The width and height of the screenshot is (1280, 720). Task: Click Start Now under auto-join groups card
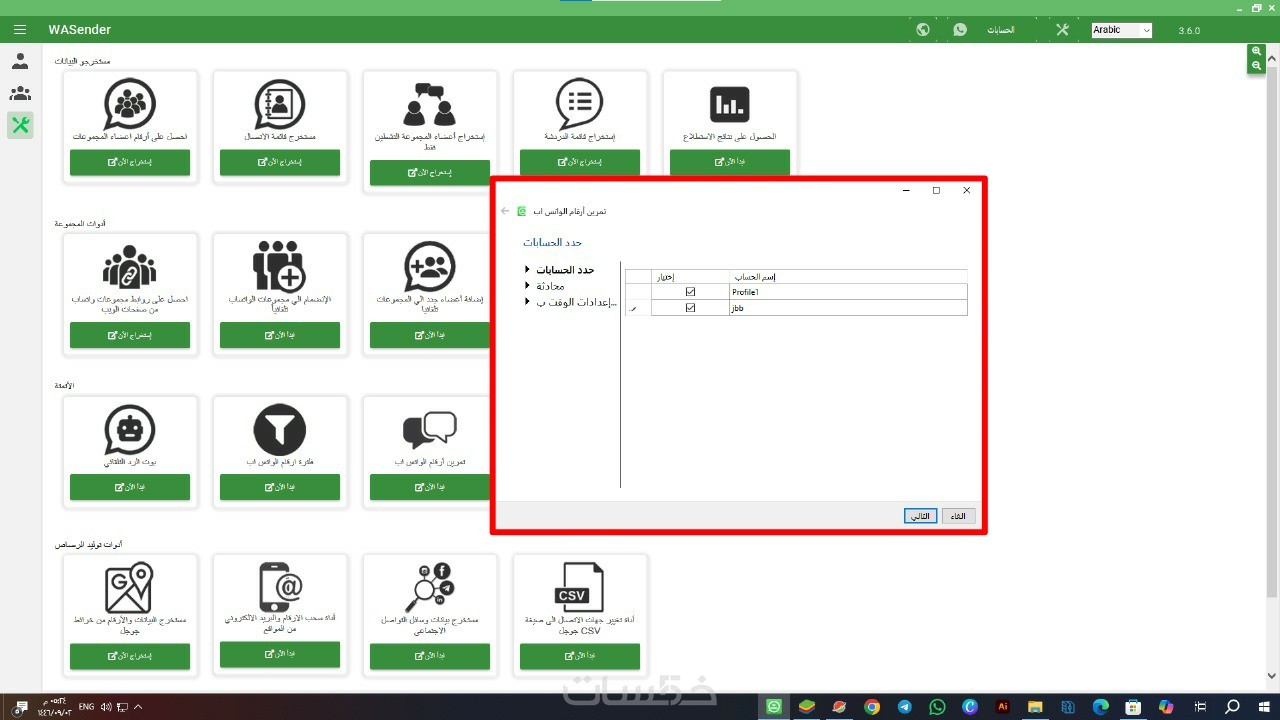pos(280,335)
